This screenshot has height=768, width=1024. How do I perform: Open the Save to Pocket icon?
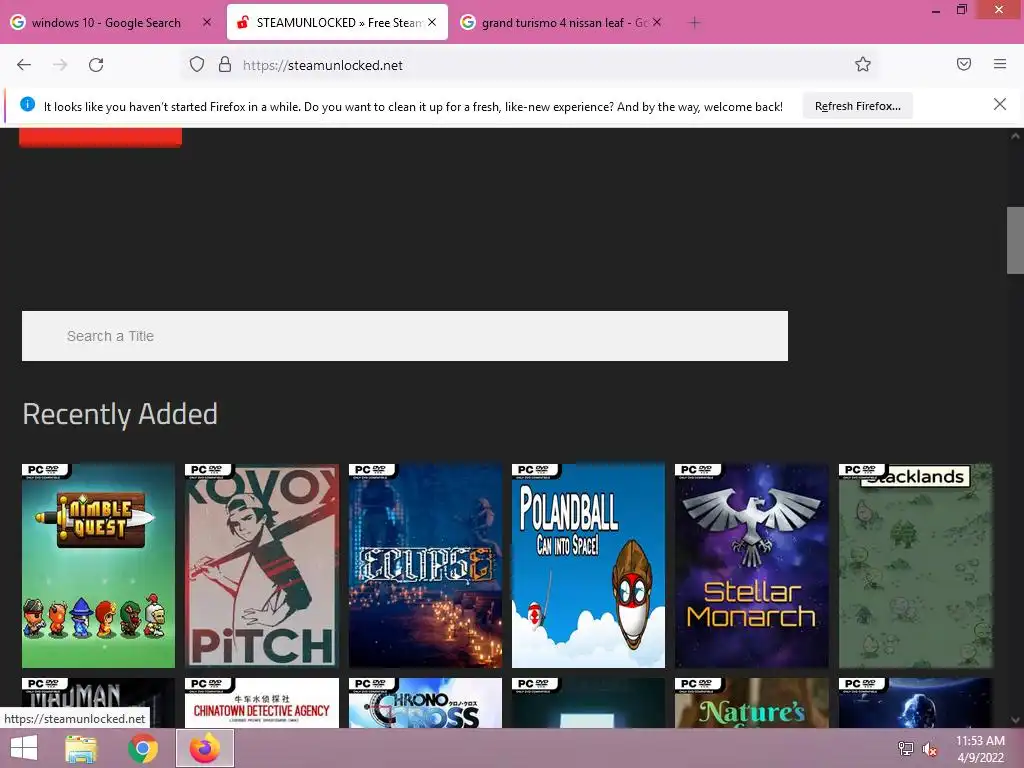coord(964,64)
